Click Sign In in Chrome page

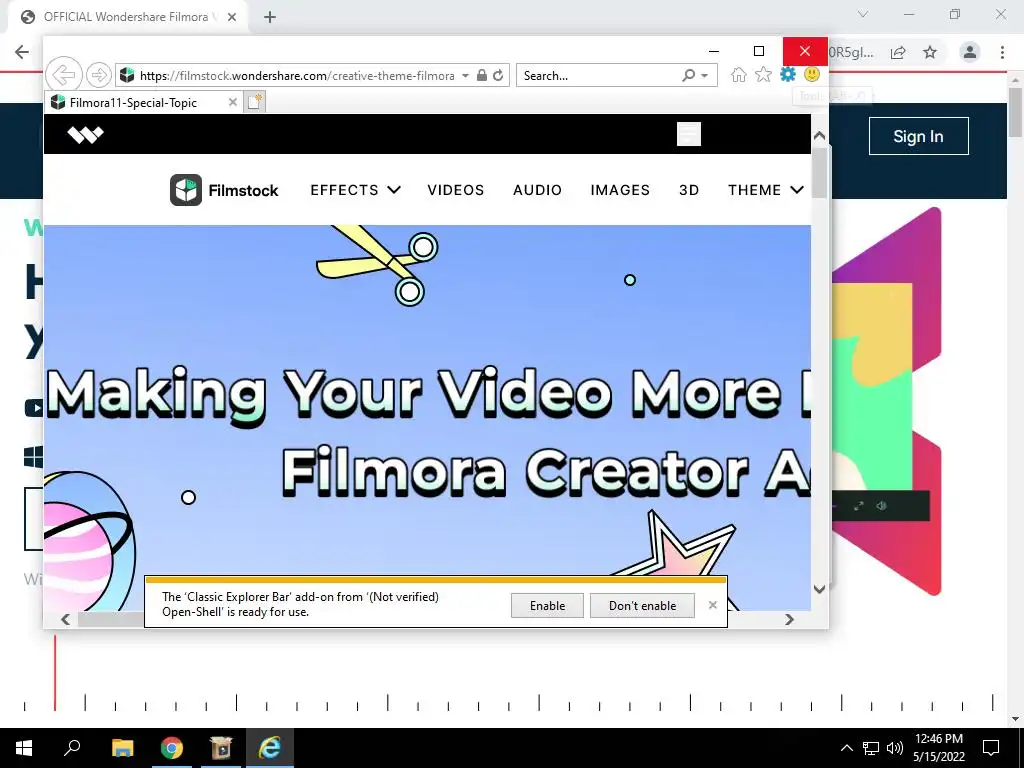(918, 136)
